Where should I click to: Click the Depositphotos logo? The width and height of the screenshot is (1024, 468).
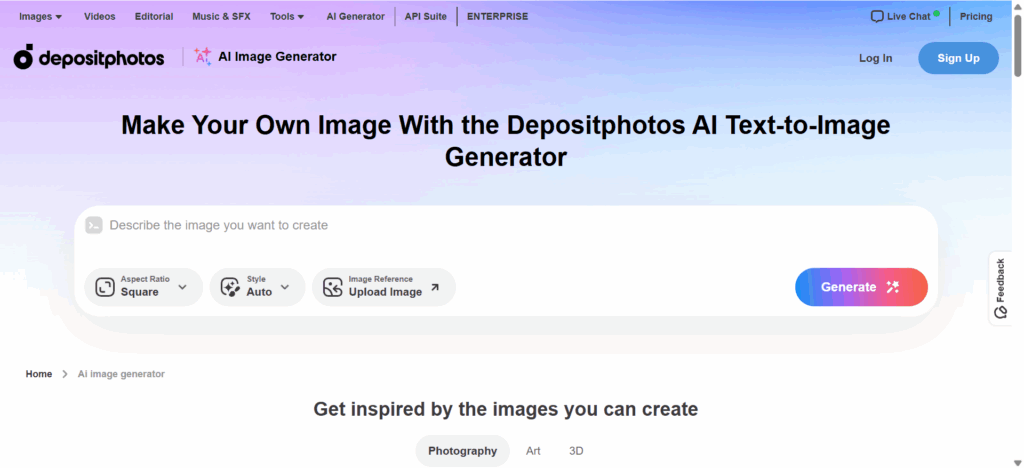point(89,58)
